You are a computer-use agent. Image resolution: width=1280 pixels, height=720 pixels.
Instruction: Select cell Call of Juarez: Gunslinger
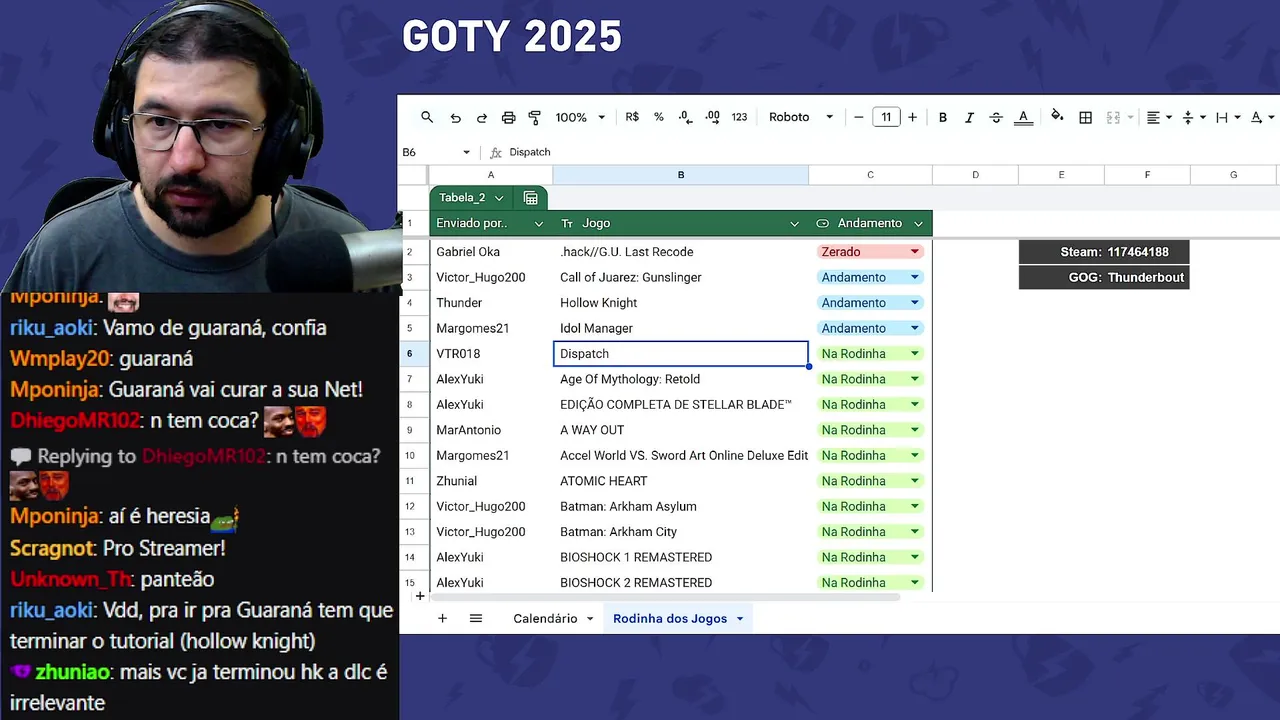pos(680,277)
